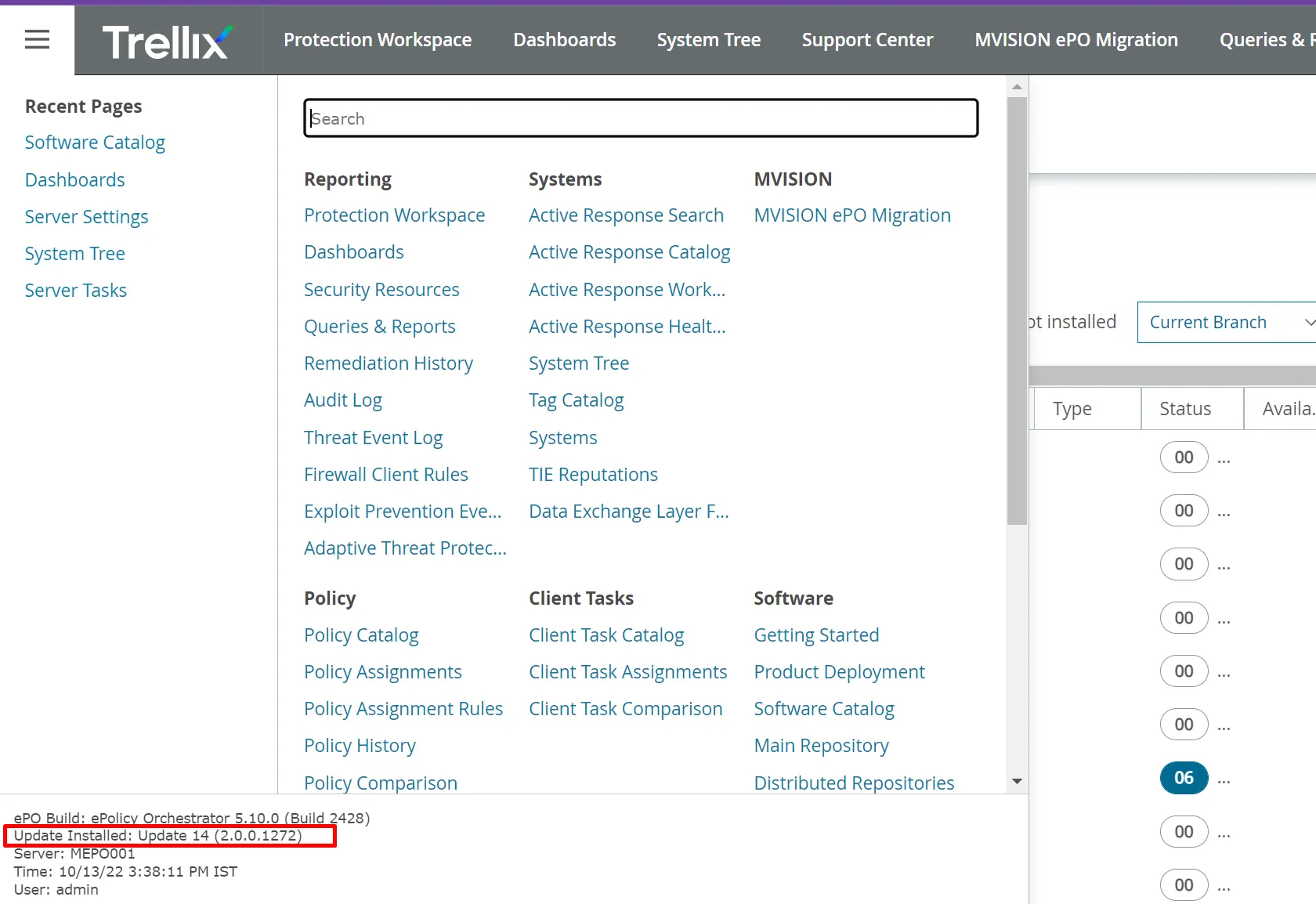Open Active Response Search link

click(x=626, y=215)
